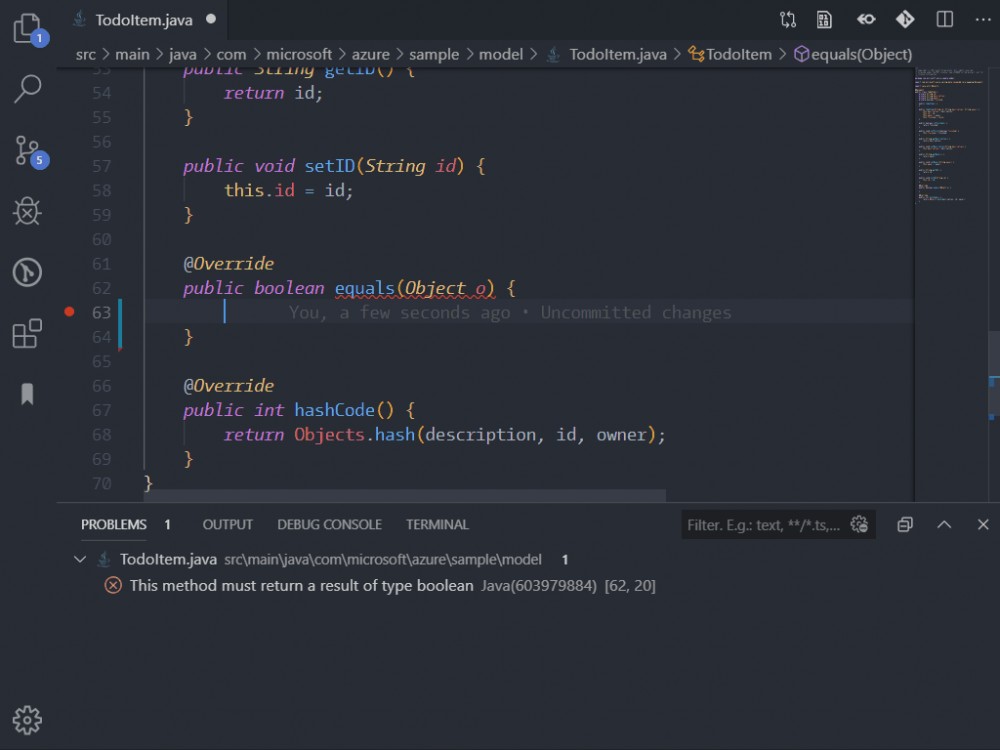
Task: Switch to the OUTPUT tab
Action: 227,524
